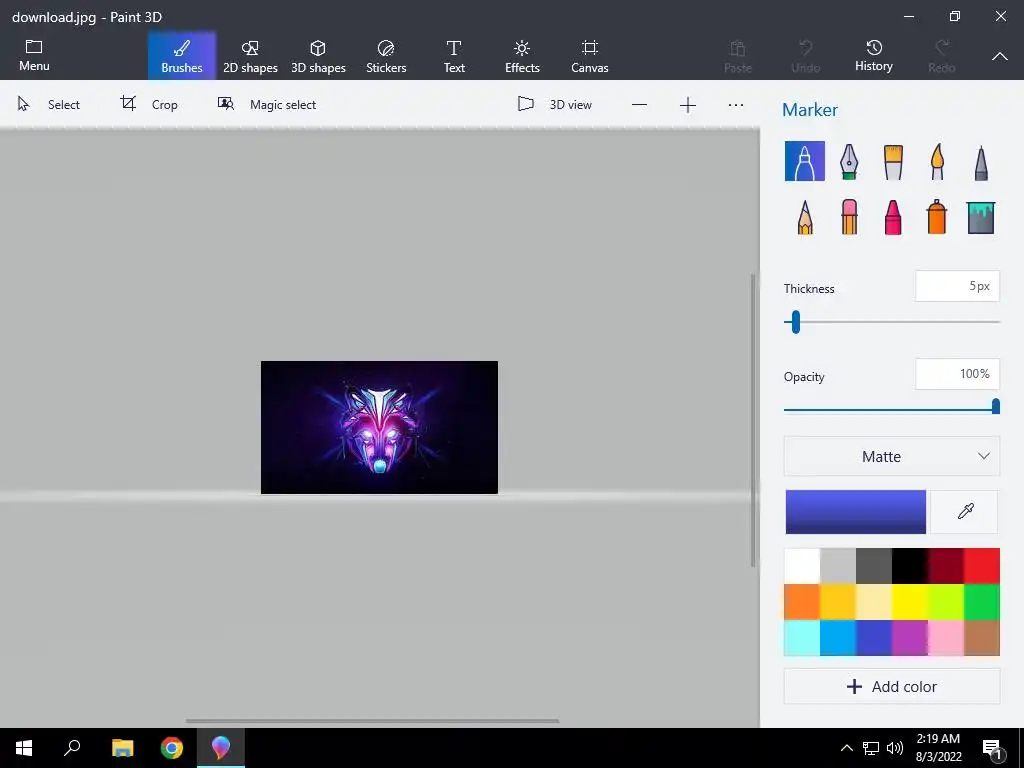Select the Fill bucket tool
Viewport: 1024px width, 768px height.
coord(981,217)
